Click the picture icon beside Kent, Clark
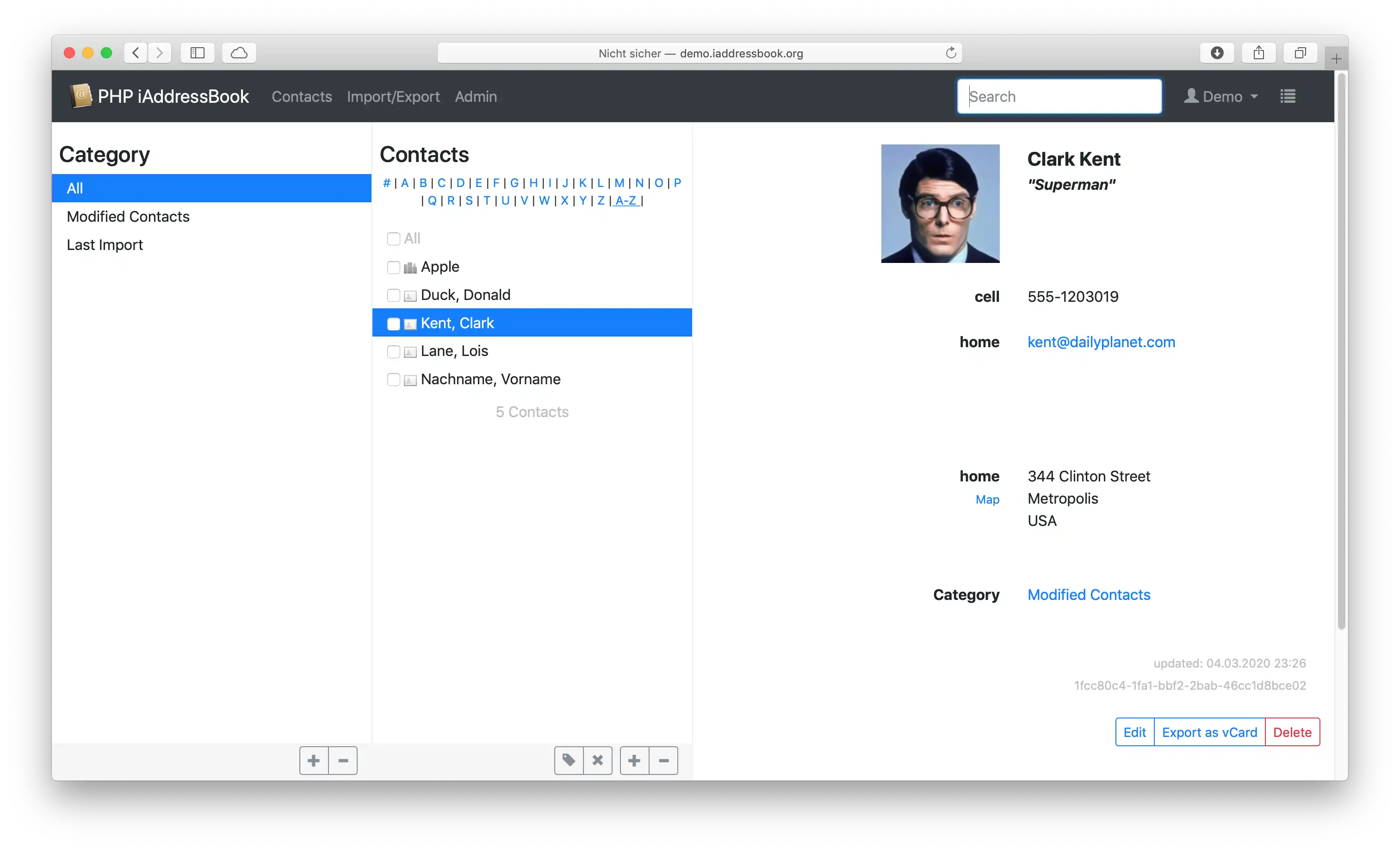 pos(410,324)
